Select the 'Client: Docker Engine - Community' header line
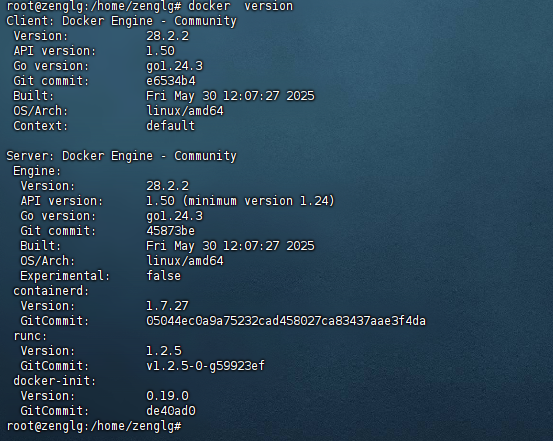 pyautogui.click(x=121, y=21)
